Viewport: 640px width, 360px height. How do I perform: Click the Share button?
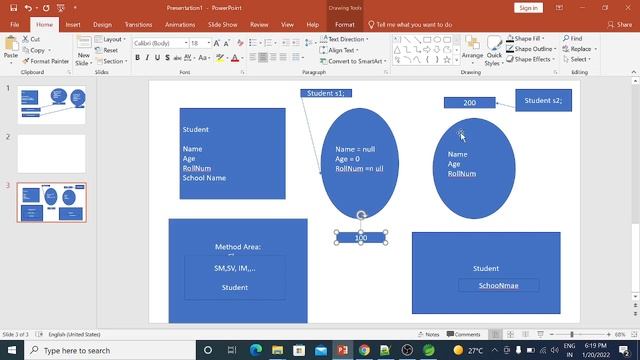pos(620,24)
